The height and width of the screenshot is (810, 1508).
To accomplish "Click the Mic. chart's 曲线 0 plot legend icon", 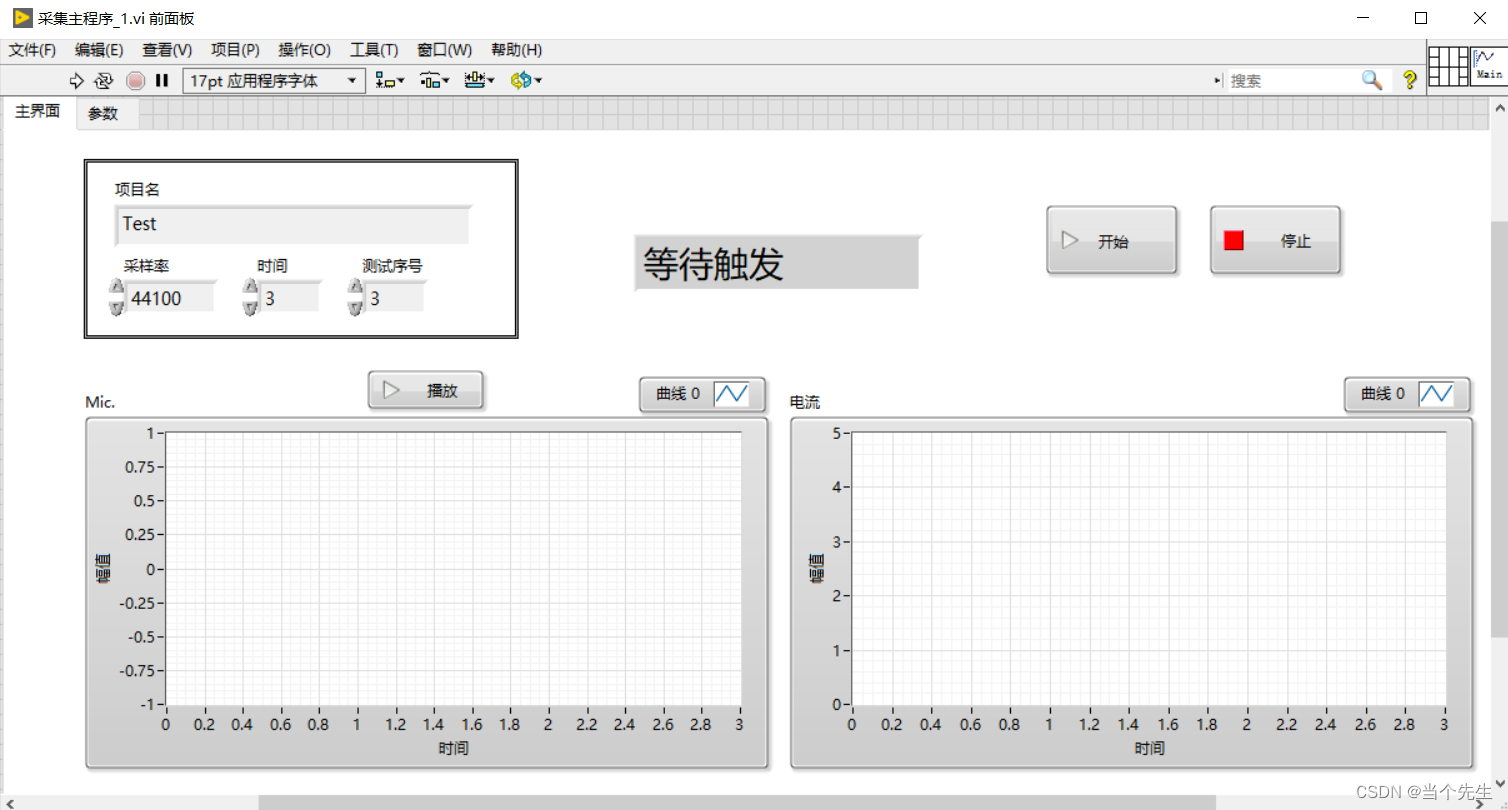I will [x=733, y=394].
